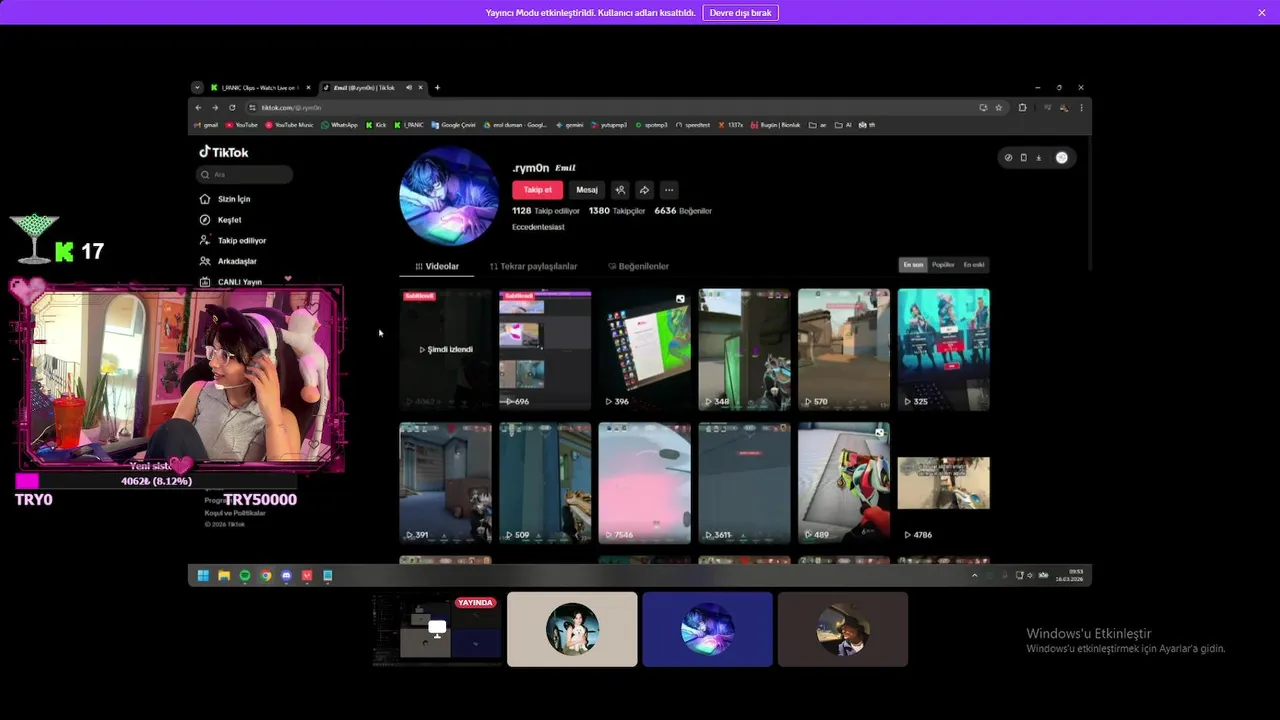Screen dimensions: 1280x720
Task: Open the tab search dropdown arrow in Chrome
Action: pyautogui.click(x=197, y=88)
